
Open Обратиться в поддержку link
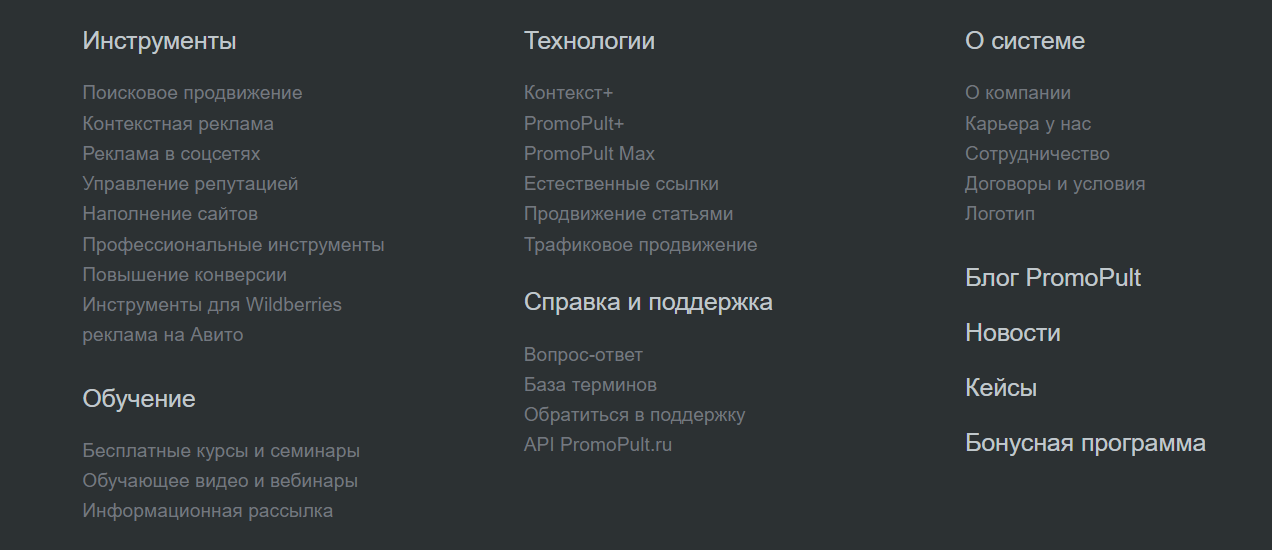(634, 415)
